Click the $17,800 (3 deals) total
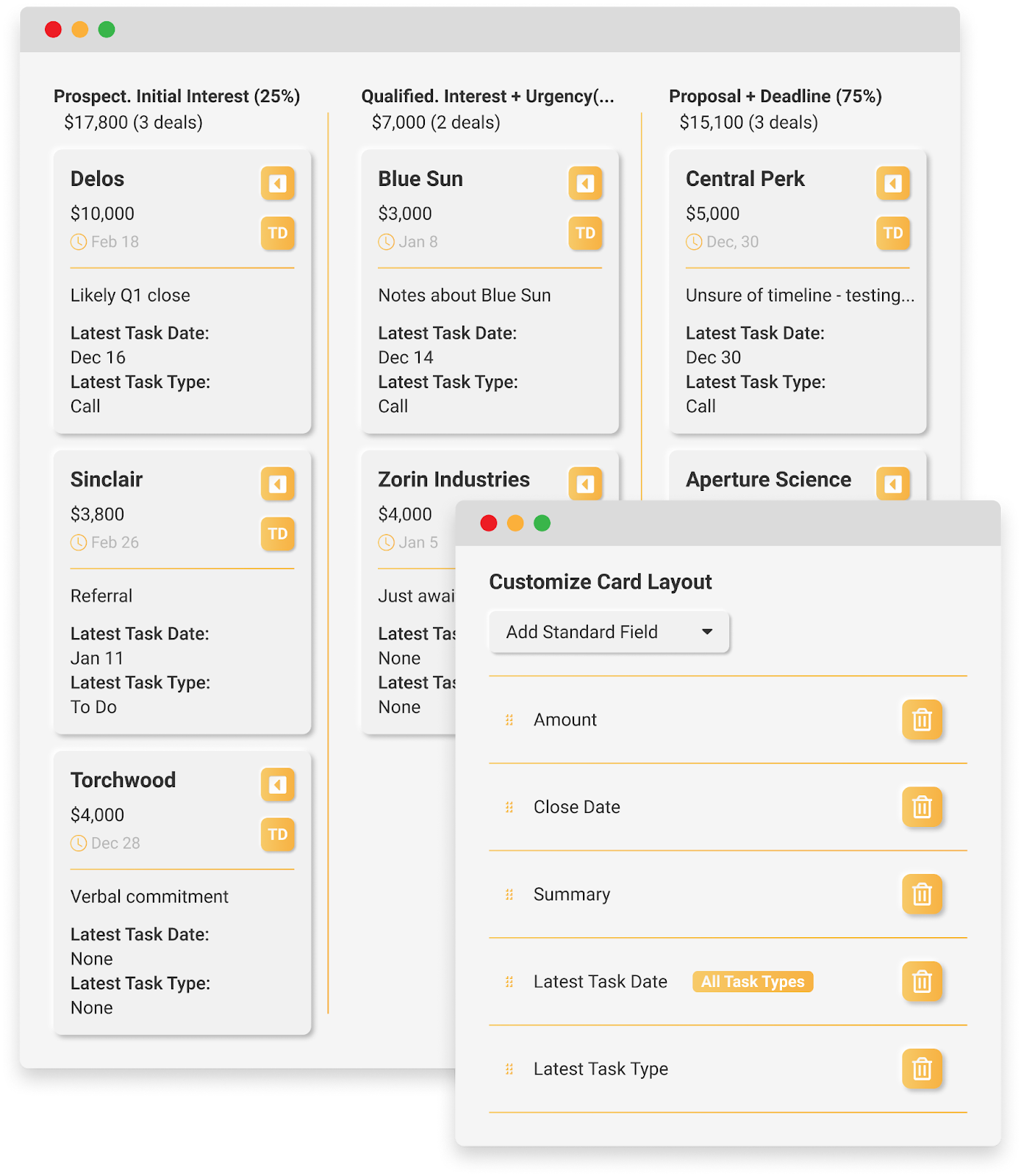Viewport: 1021px width, 1176px height. point(133,122)
